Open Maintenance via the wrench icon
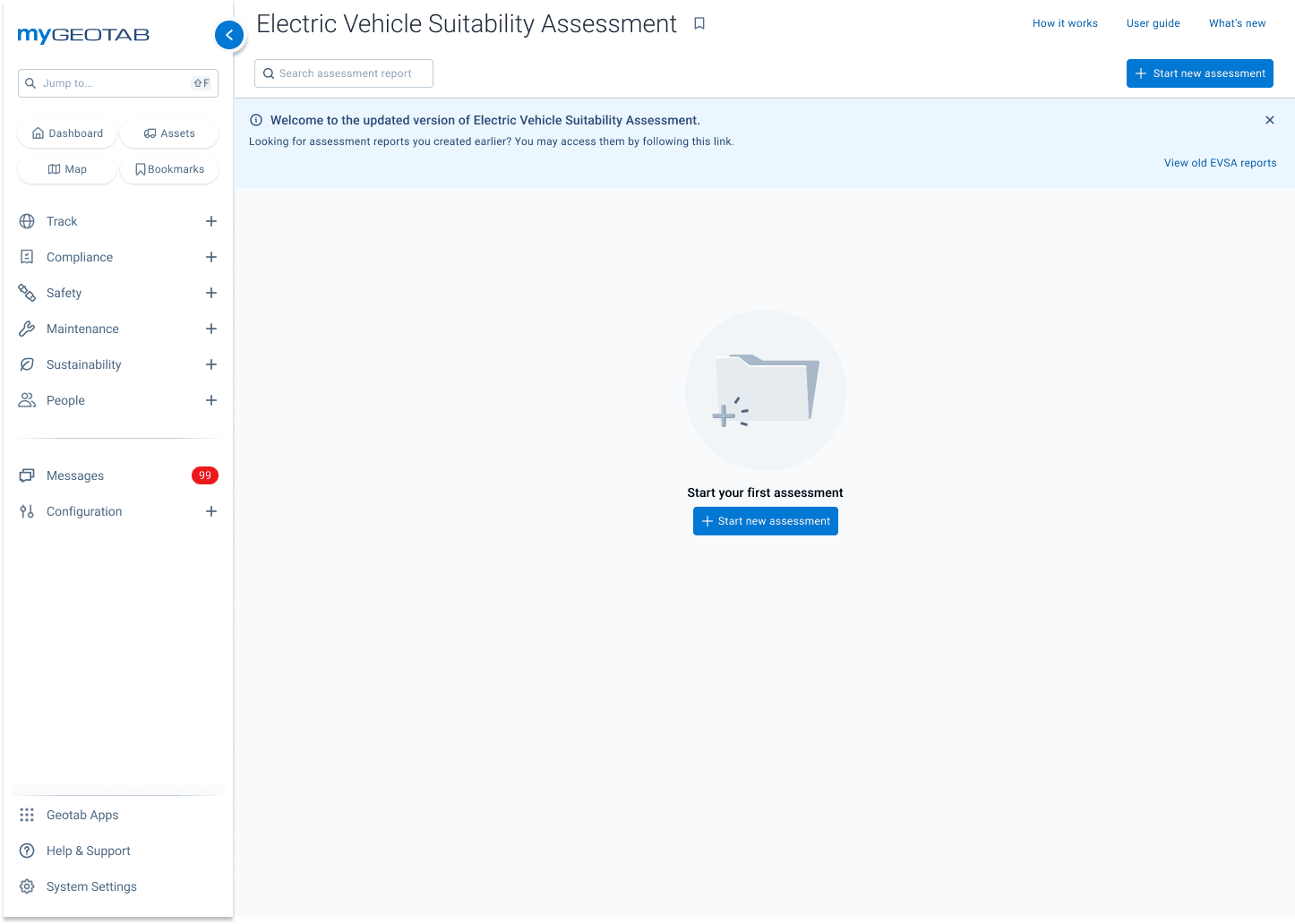This screenshot has height=924, width=1295. tap(27, 329)
